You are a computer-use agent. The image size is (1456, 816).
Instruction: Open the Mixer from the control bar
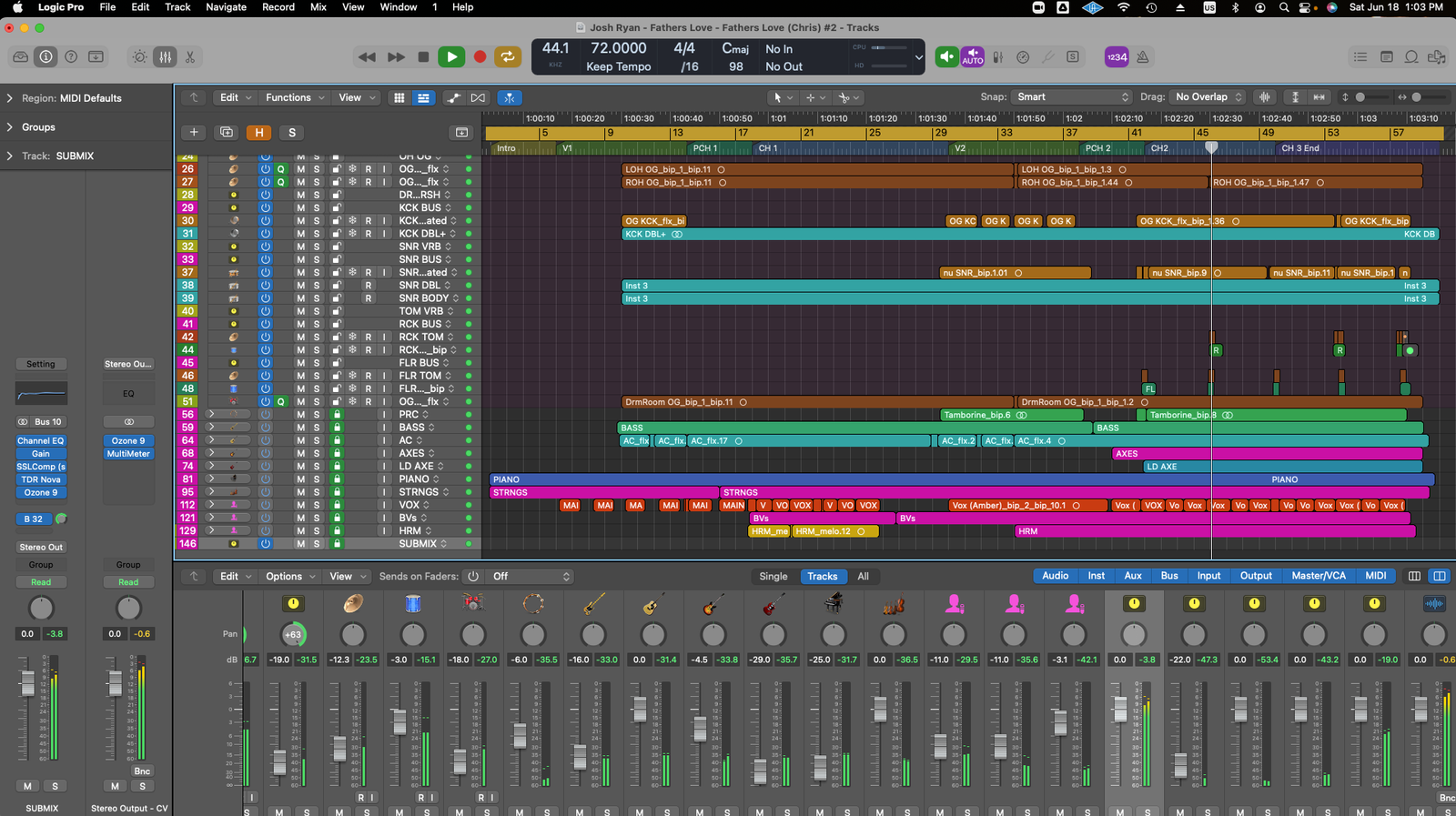(165, 57)
